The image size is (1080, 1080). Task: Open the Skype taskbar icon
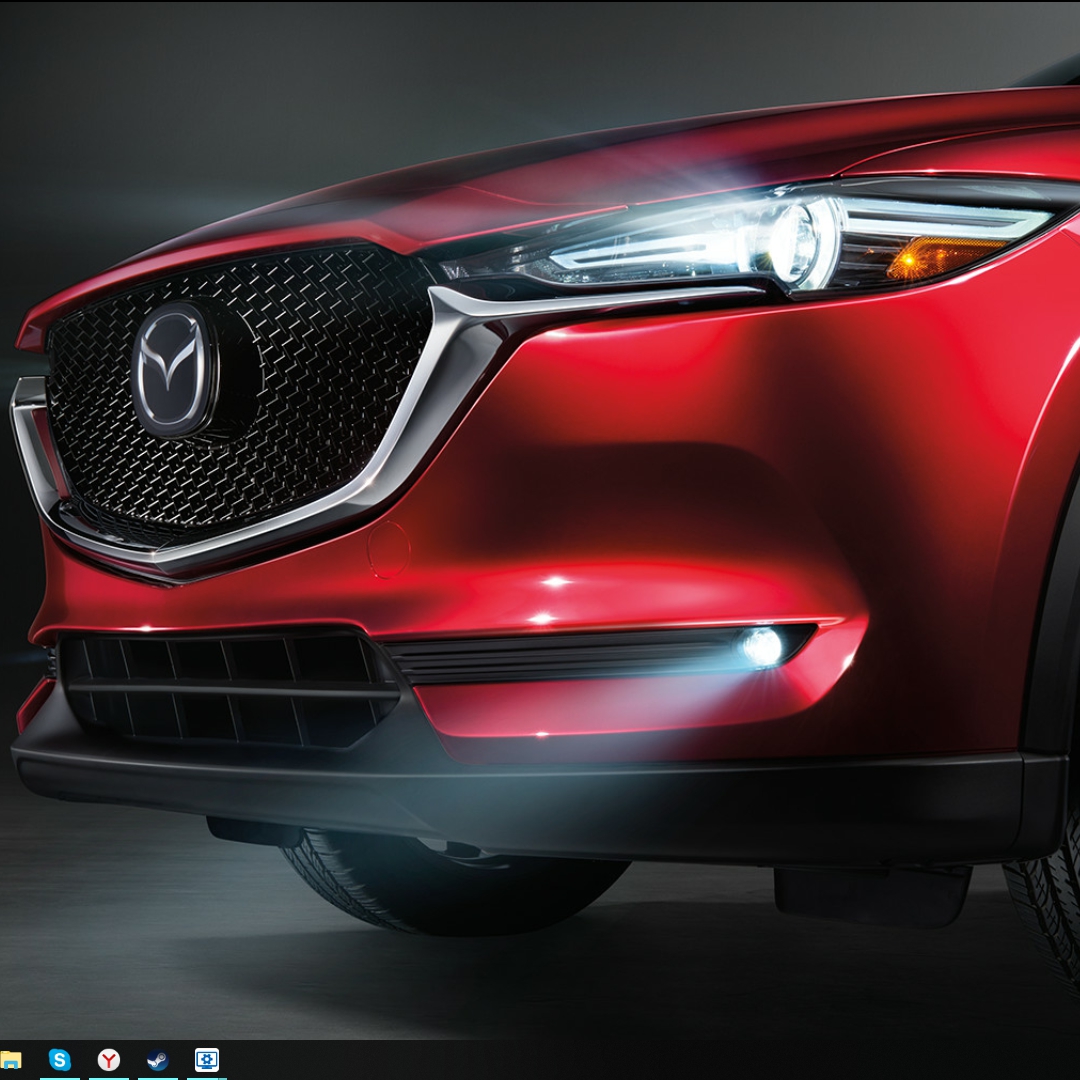click(x=59, y=1060)
